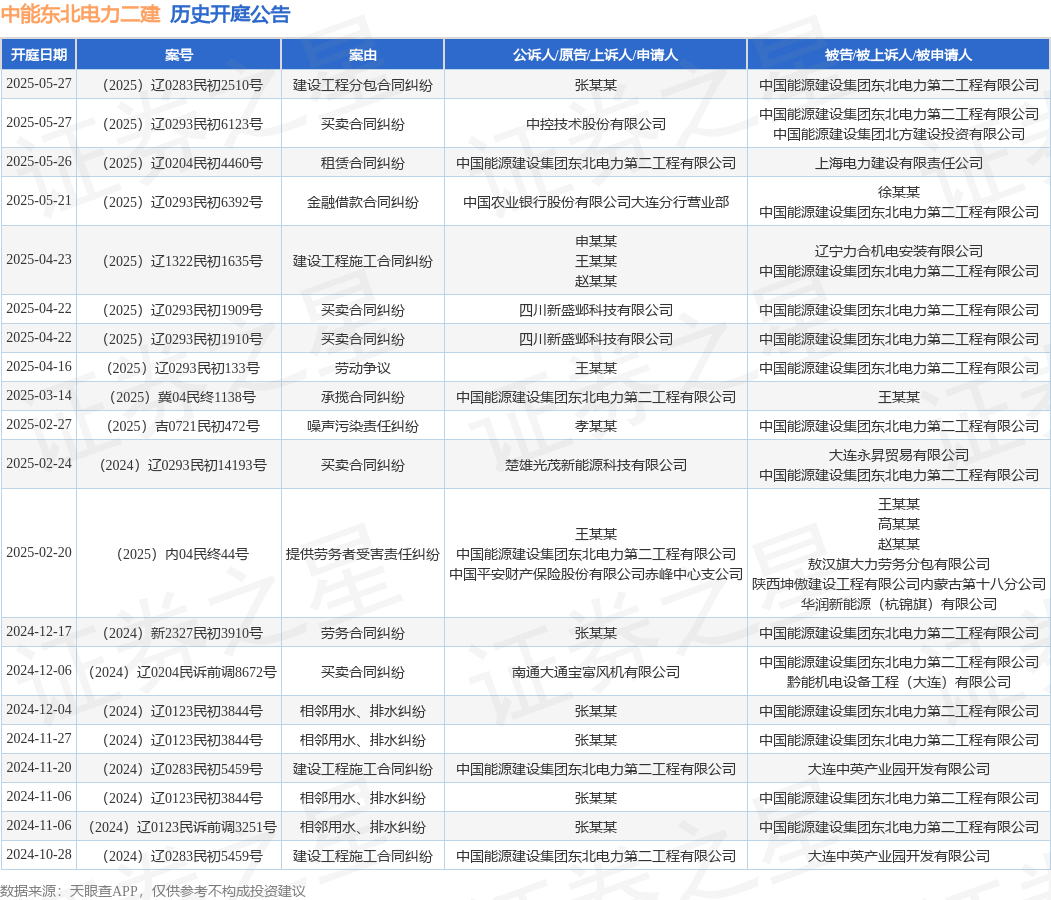Click the cause 劳动争议

tap(363, 368)
